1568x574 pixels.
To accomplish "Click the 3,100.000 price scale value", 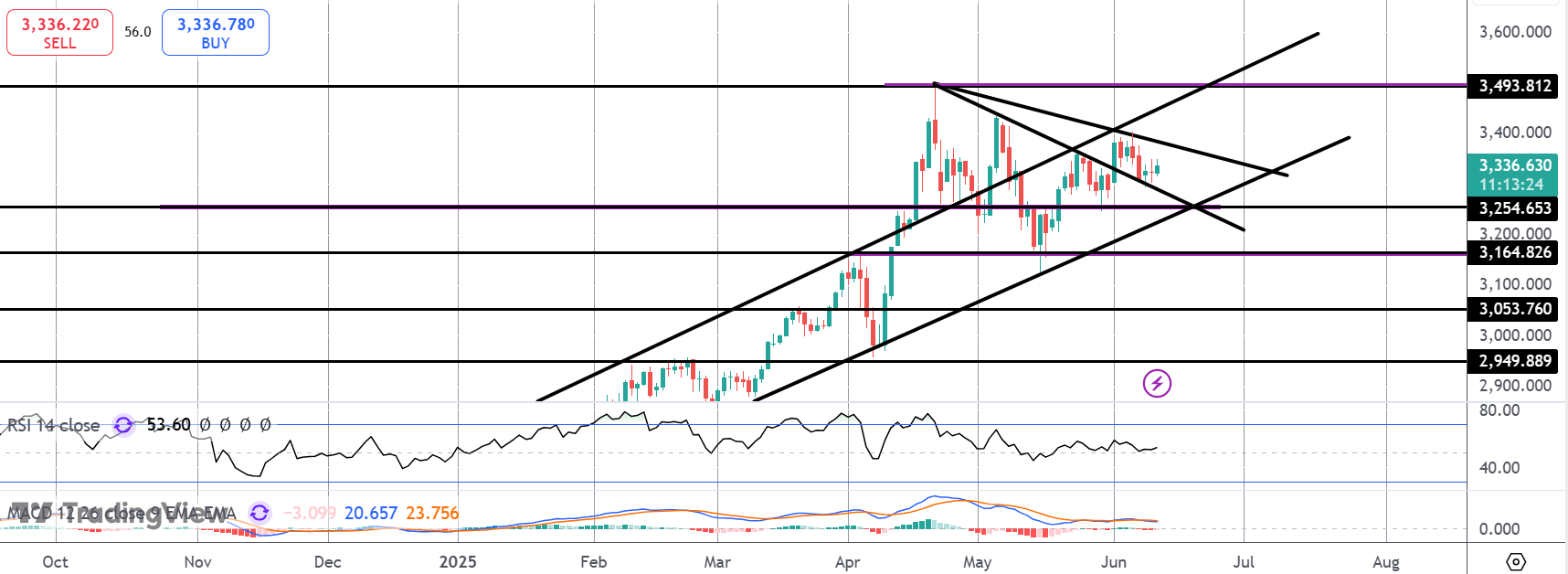I will tap(1515, 284).
